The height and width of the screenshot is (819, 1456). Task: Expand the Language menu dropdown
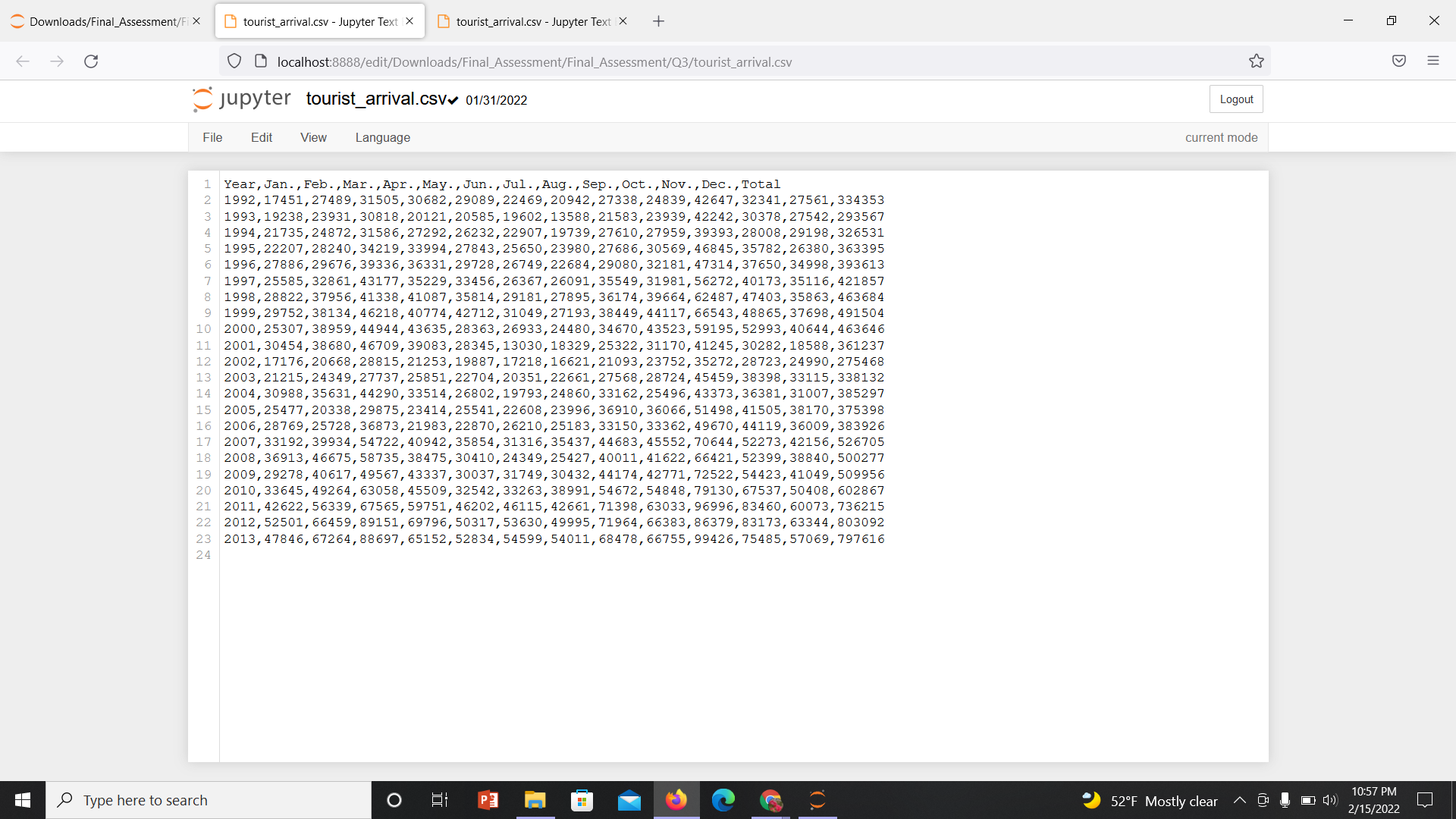click(382, 137)
